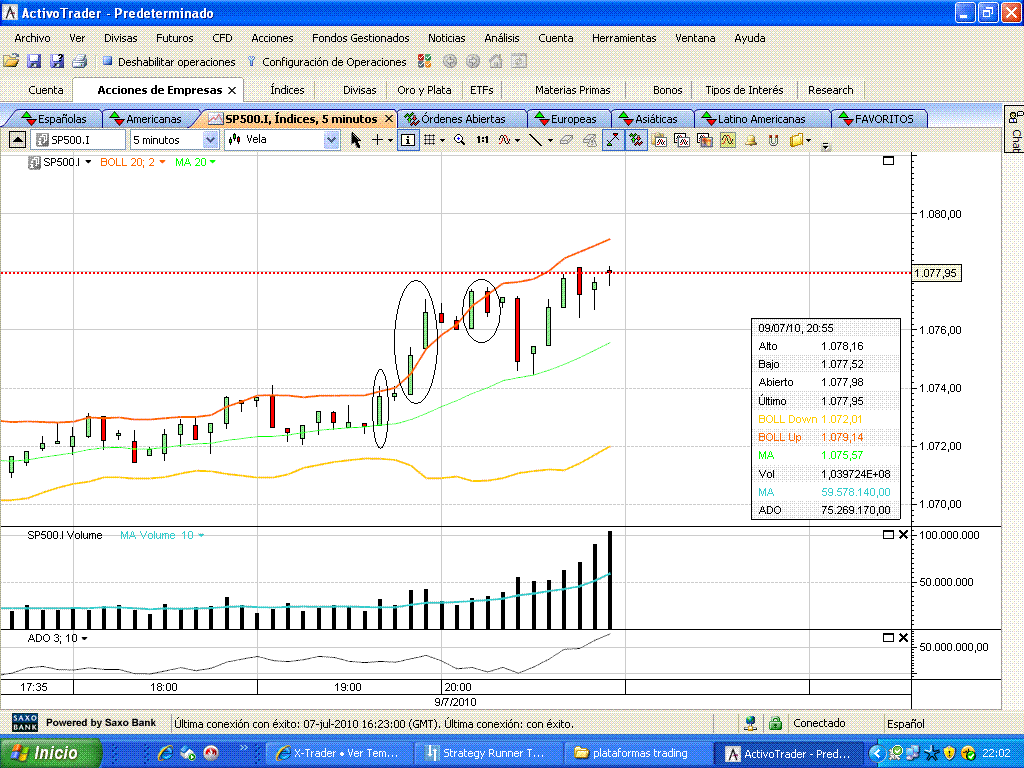Open the Herramientas menu
Viewport: 1024px width, 768px height.
(623, 38)
